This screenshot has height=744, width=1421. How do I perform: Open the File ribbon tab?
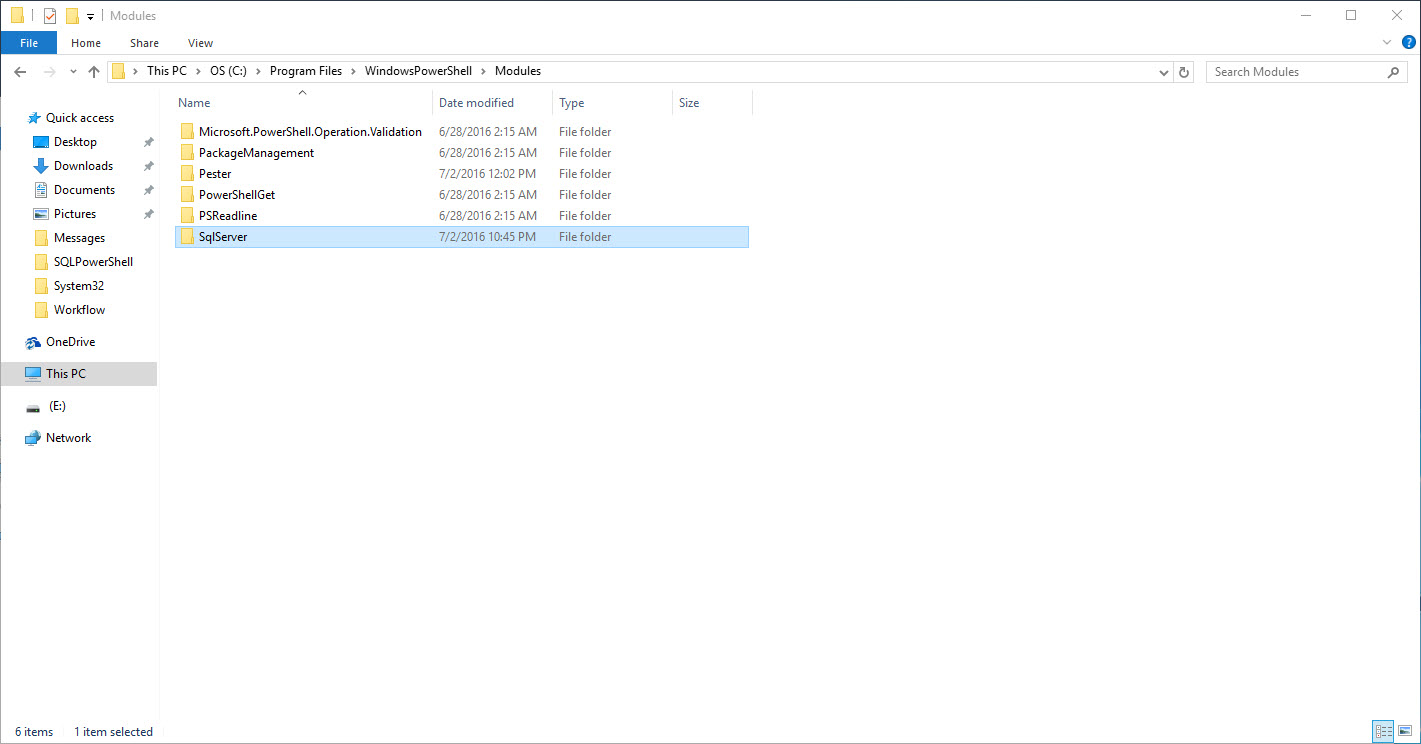click(29, 43)
